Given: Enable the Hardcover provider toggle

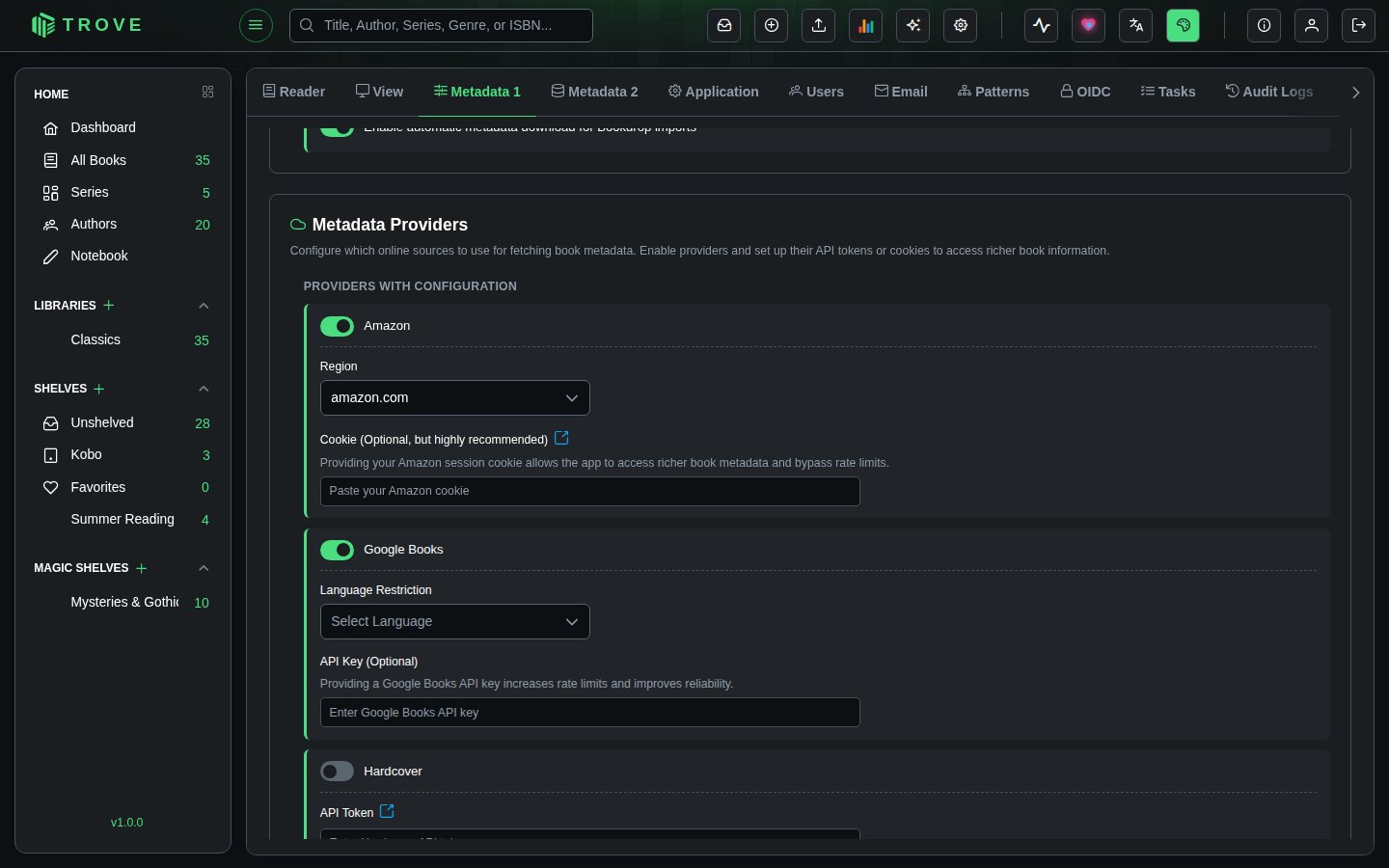Looking at the screenshot, I should coord(337,772).
